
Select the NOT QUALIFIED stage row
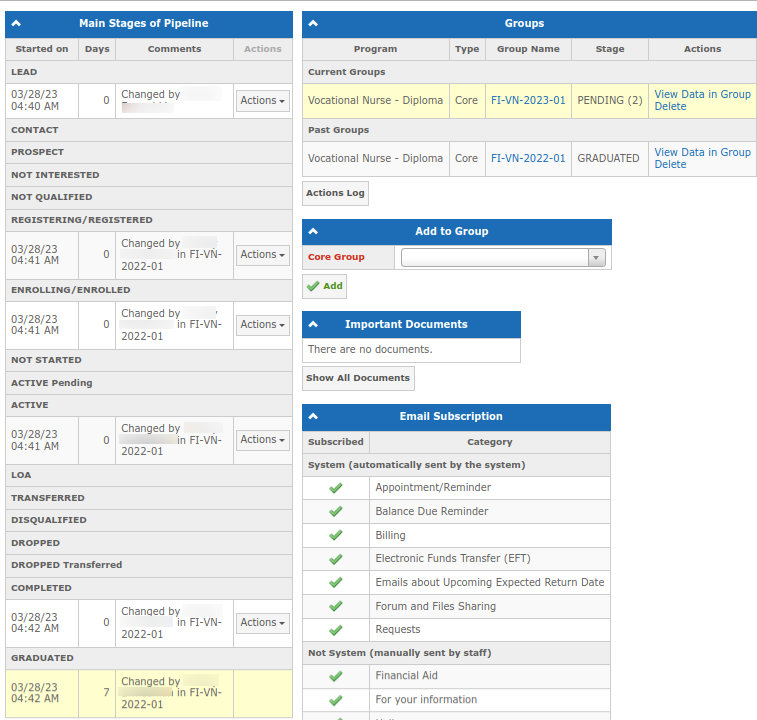point(149,198)
